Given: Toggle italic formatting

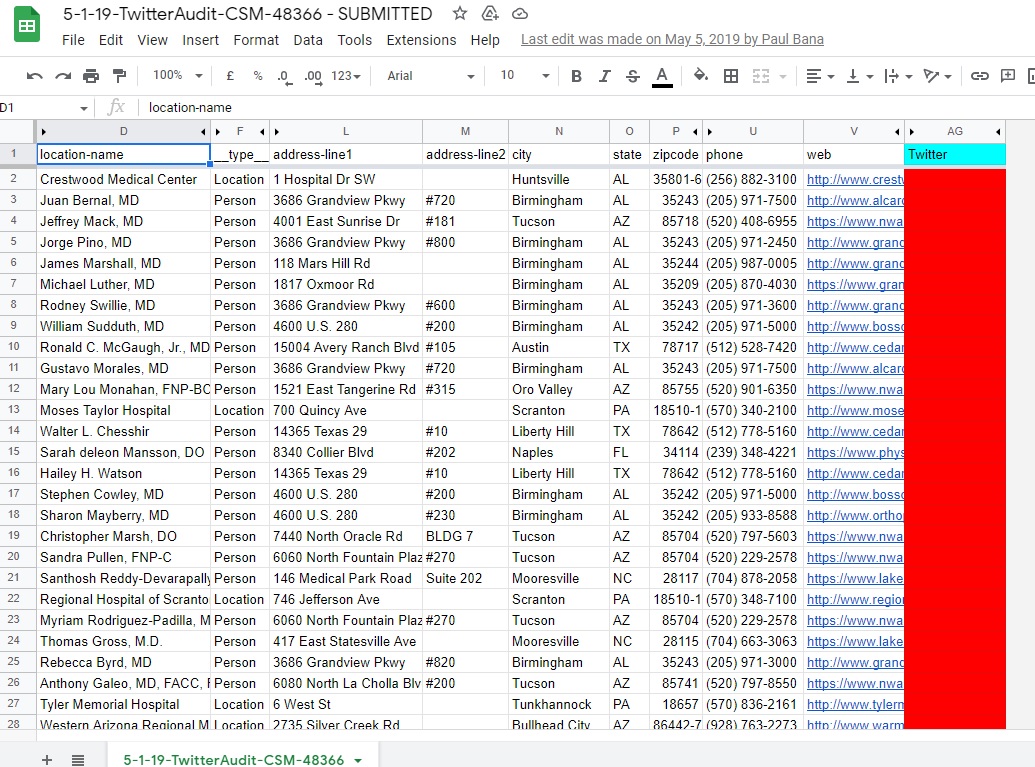Looking at the screenshot, I should click(x=604, y=76).
